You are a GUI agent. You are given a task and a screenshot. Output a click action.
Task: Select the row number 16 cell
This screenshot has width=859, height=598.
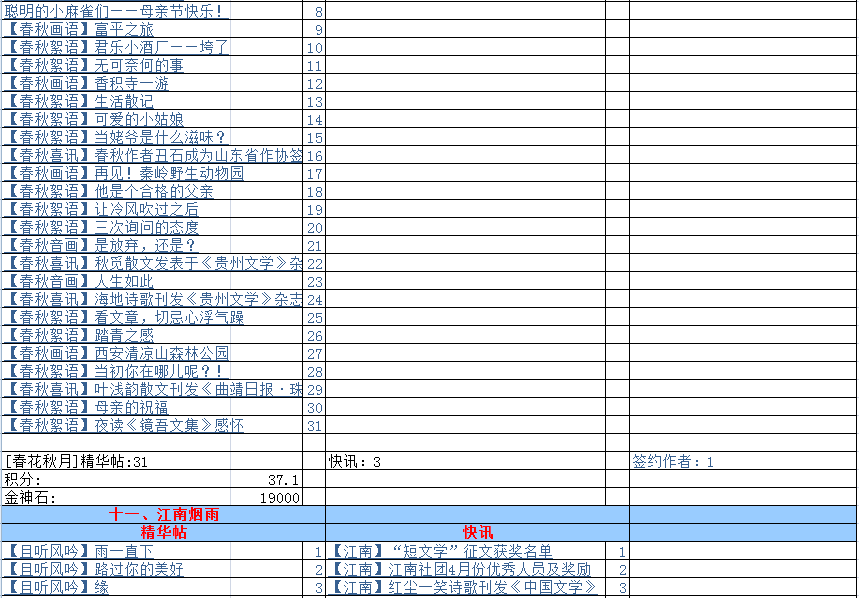pos(314,156)
